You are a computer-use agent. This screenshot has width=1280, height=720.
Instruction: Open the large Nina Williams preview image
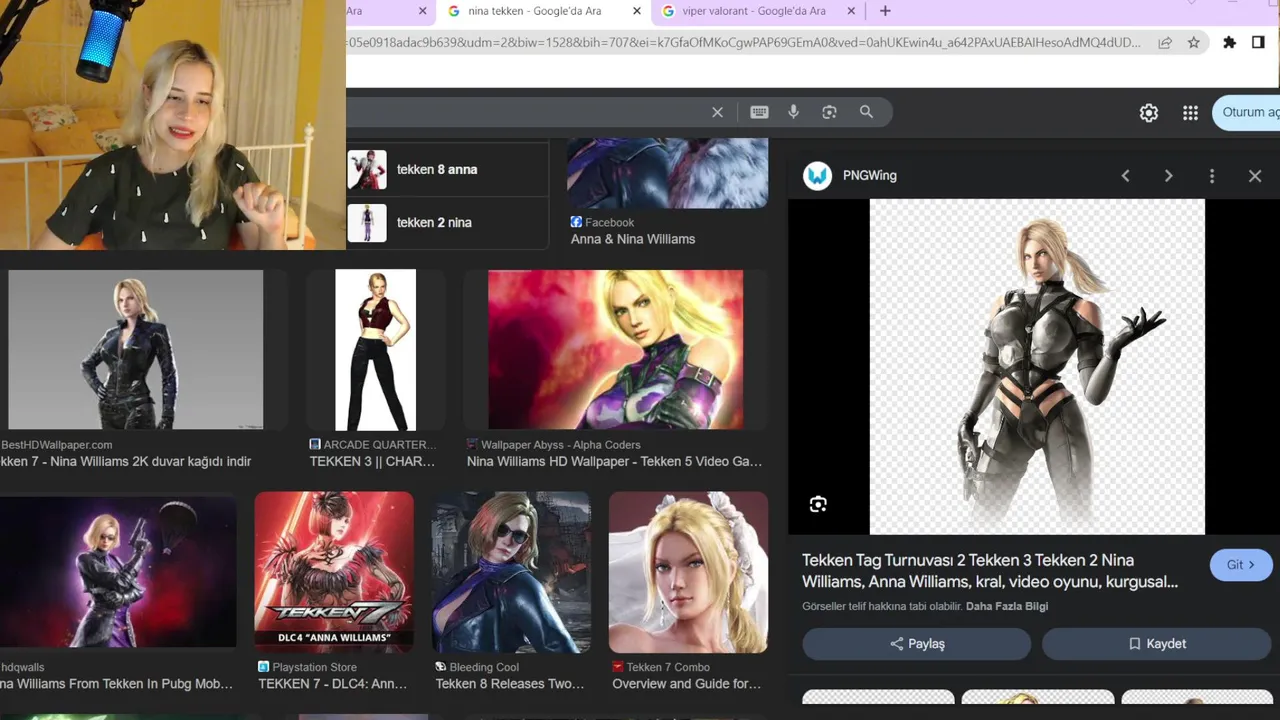point(1037,366)
